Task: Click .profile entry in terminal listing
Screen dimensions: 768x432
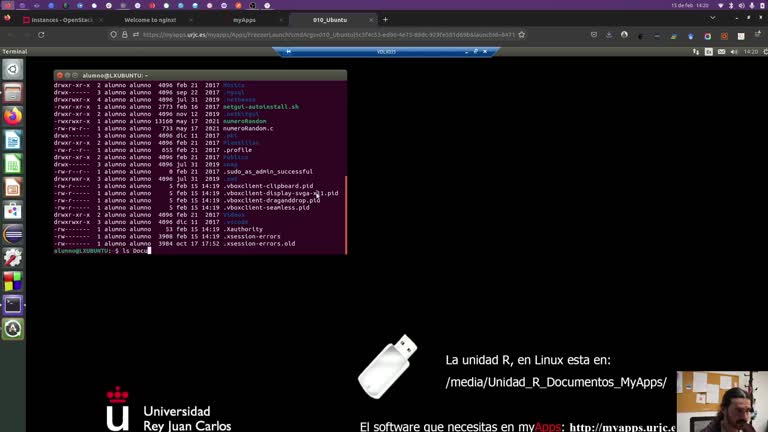Action: coord(238,150)
